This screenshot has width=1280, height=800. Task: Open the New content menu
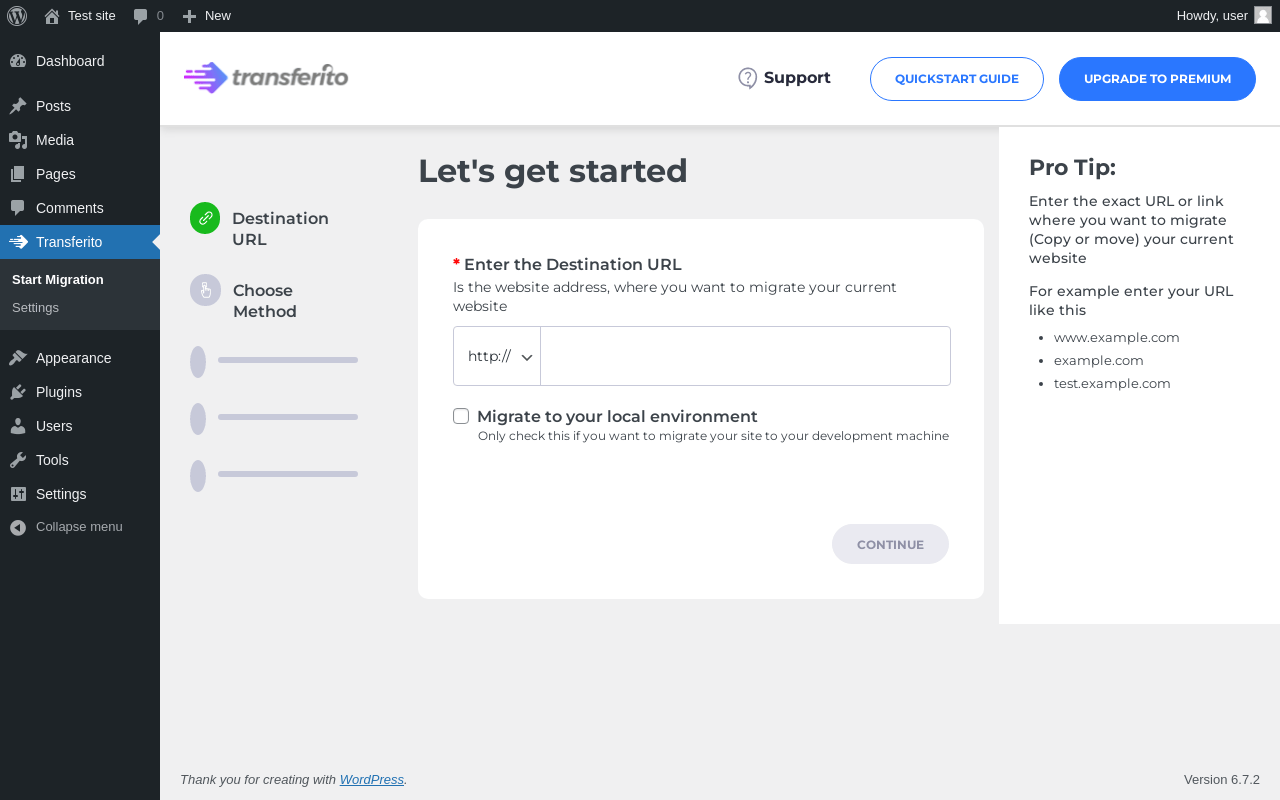coord(207,16)
